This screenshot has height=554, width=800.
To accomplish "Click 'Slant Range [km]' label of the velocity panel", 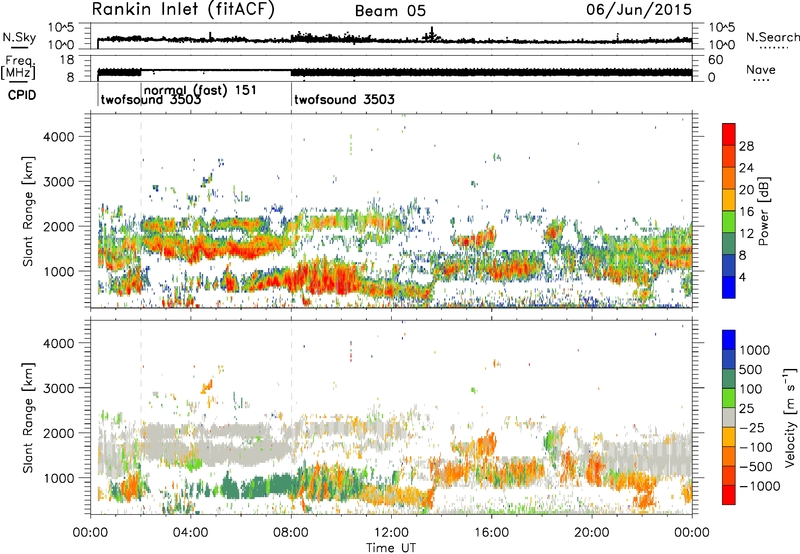I will tap(28, 418).
